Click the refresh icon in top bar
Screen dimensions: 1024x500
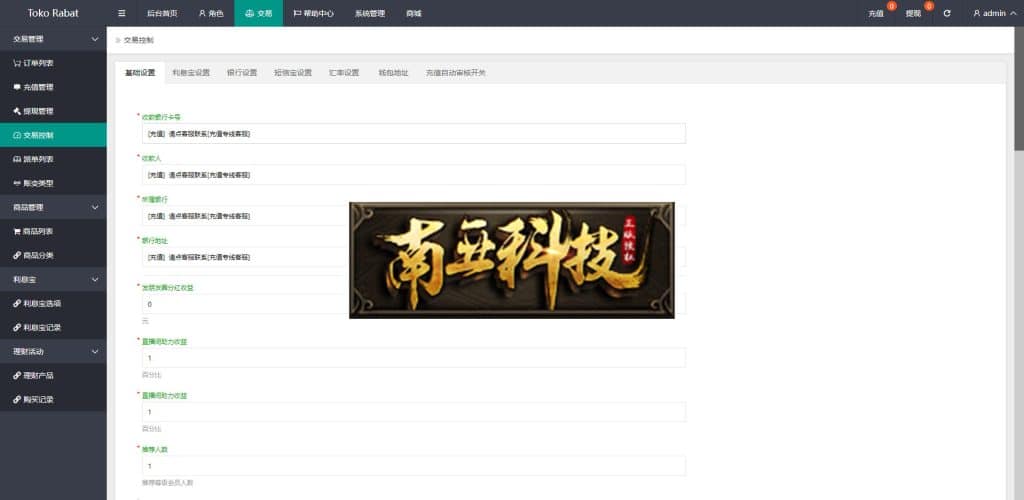tap(947, 13)
